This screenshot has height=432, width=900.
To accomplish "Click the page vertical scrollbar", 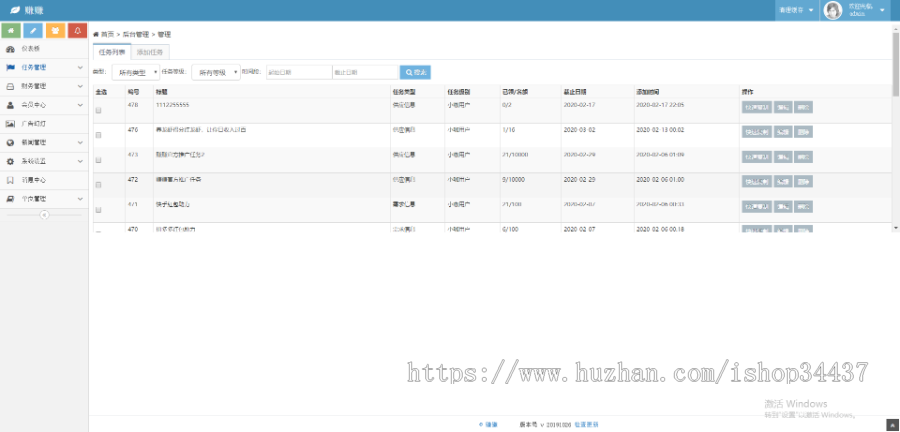I will (895, 60).
